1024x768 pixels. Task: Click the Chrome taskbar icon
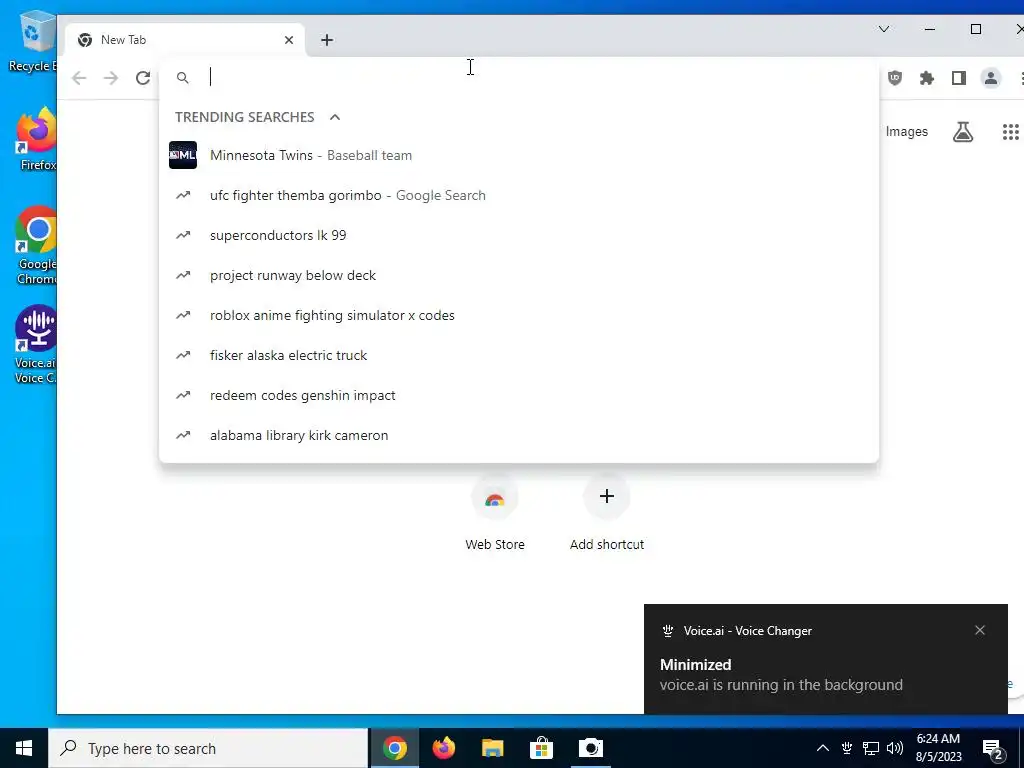click(394, 748)
